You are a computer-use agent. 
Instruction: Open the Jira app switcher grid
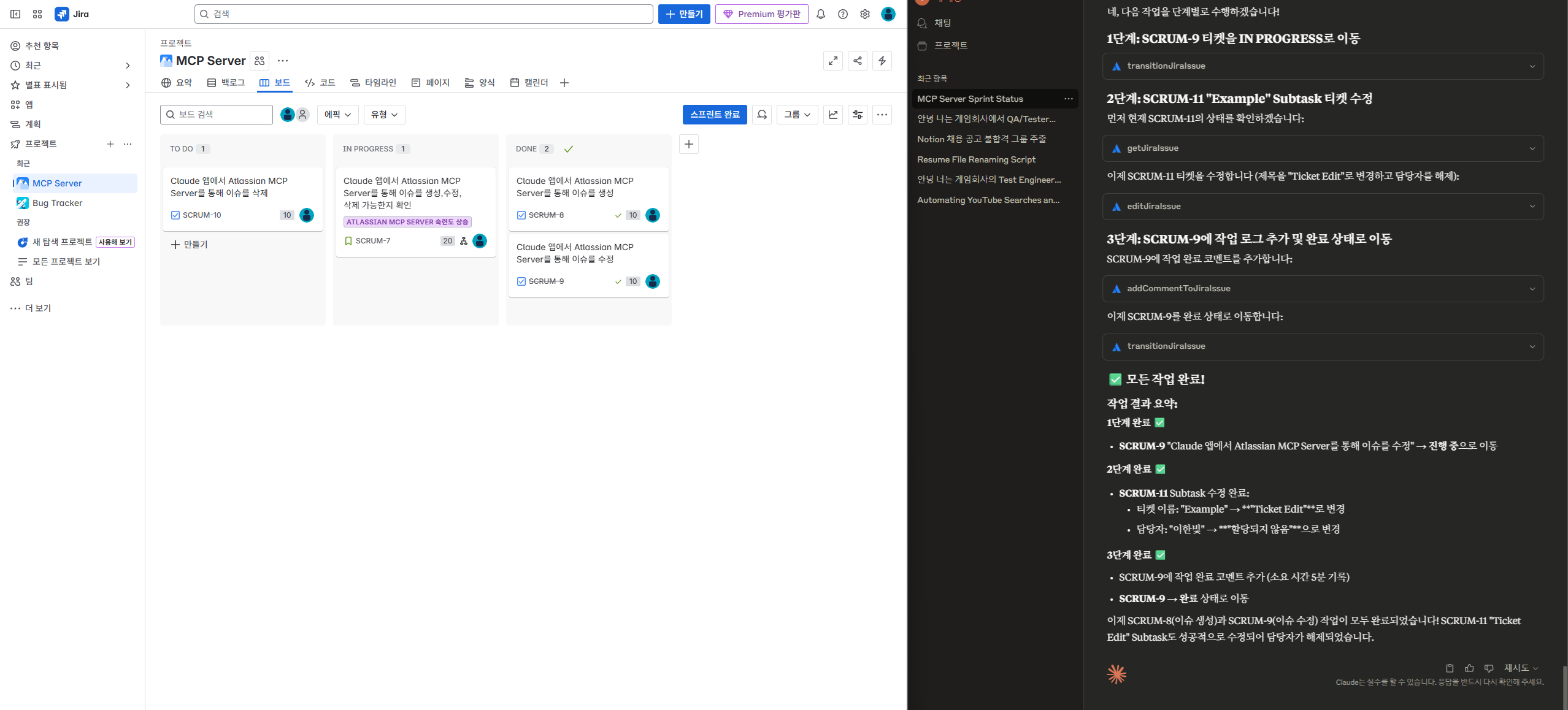(x=37, y=14)
